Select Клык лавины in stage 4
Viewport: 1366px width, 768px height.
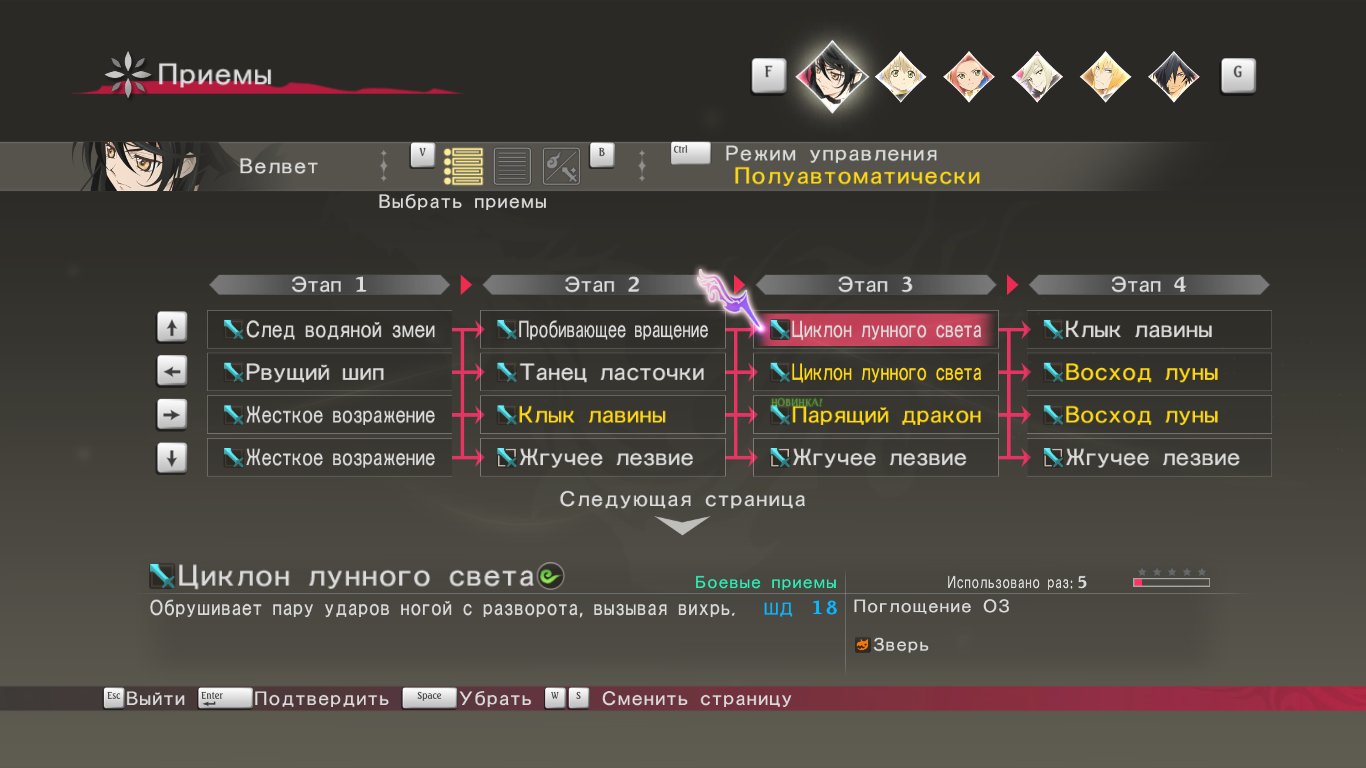(1149, 330)
